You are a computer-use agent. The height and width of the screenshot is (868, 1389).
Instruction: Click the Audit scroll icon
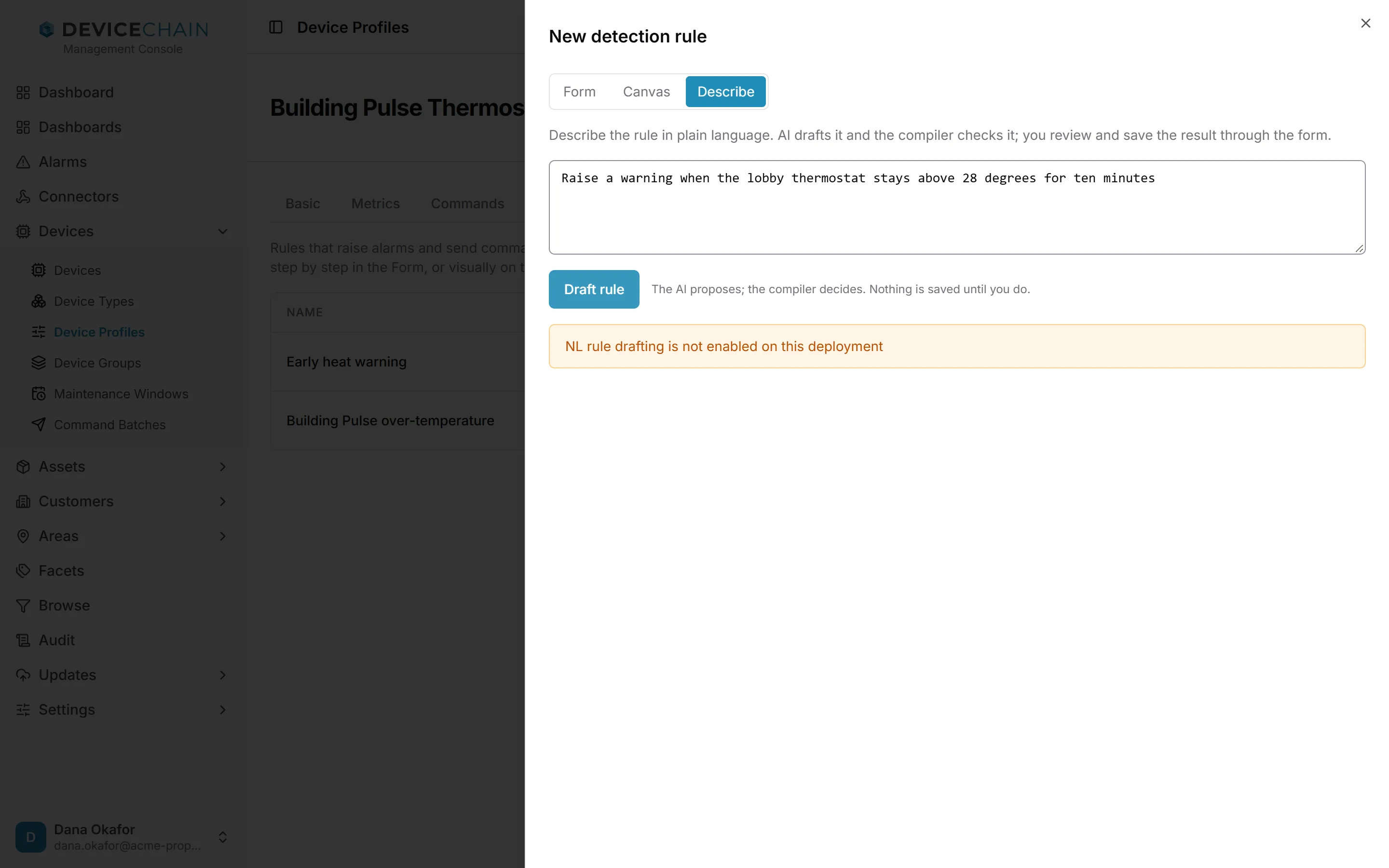[x=23, y=640]
